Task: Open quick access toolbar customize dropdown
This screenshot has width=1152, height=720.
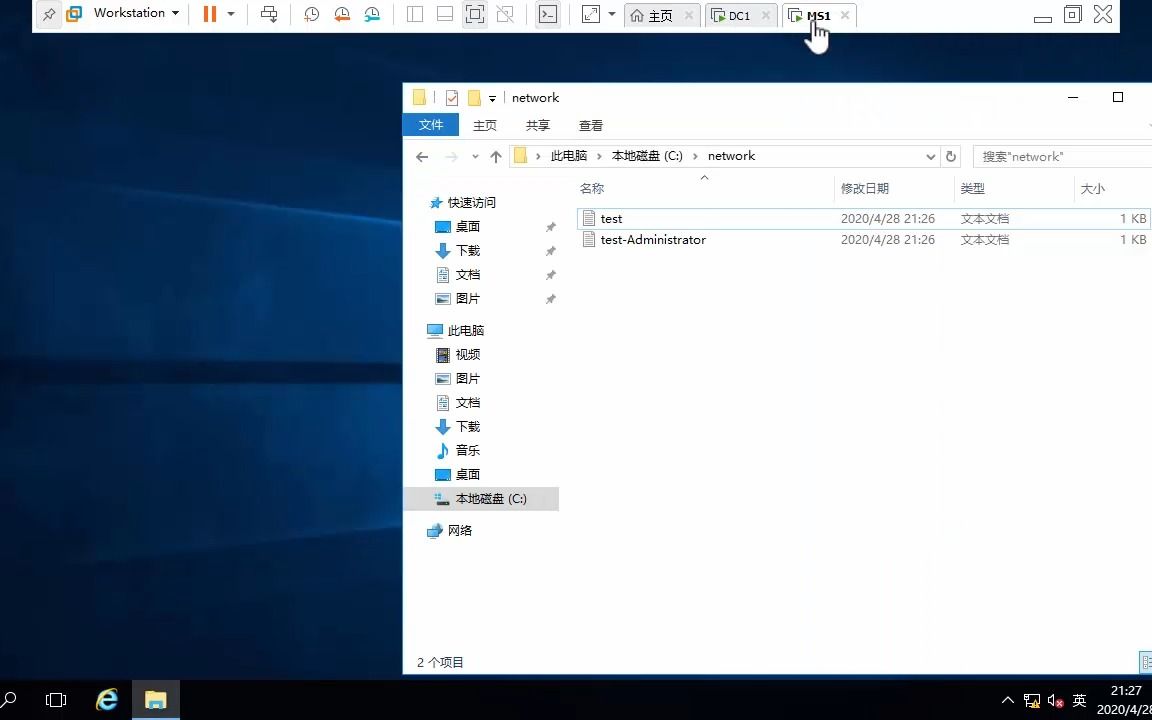Action: click(492, 98)
